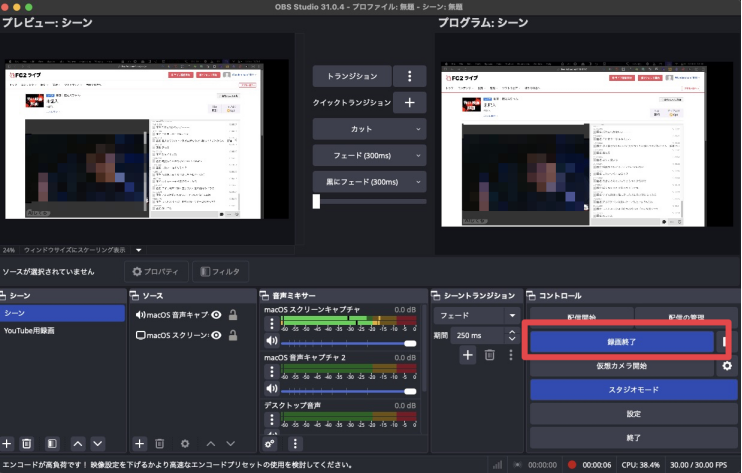Mute the macOS スクリーンキャプチャ speaker icon
The height and width of the screenshot is (473, 742).
point(270,343)
